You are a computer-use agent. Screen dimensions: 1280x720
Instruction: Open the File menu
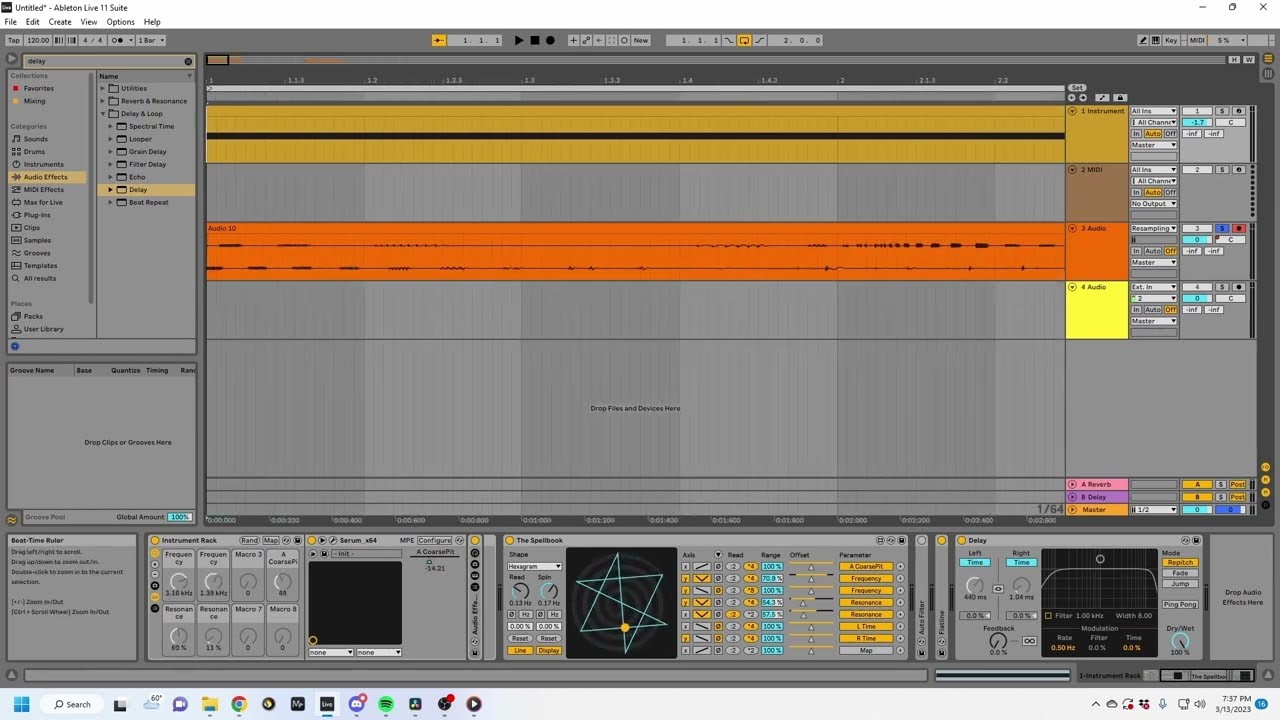tap(10, 22)
